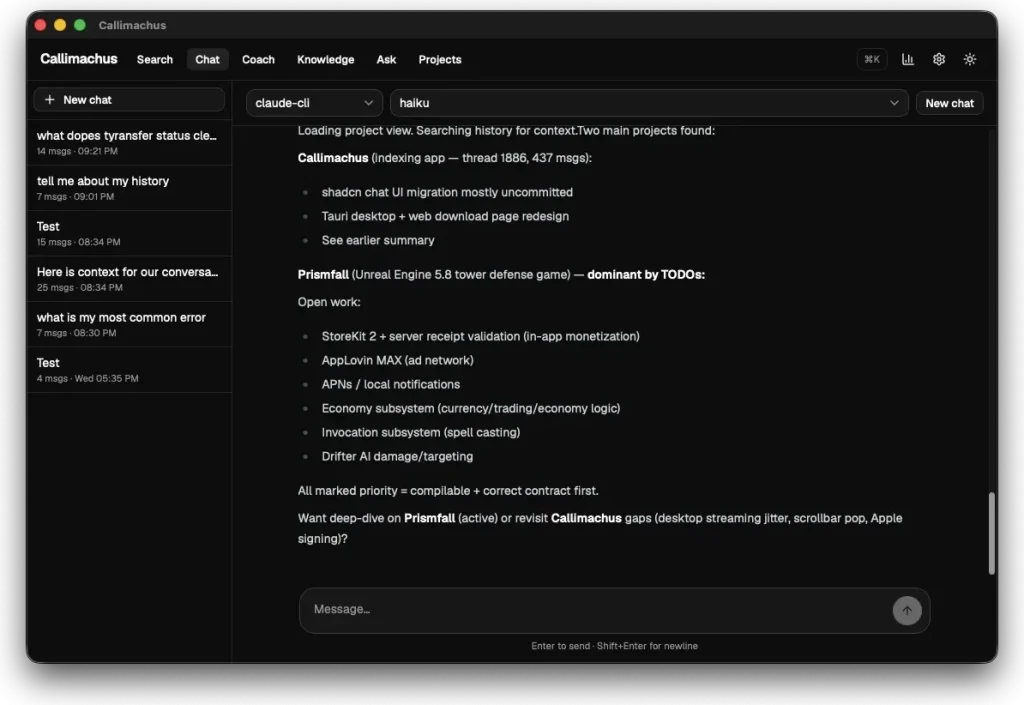Click New chat button at top right

(x=949, y=103)
